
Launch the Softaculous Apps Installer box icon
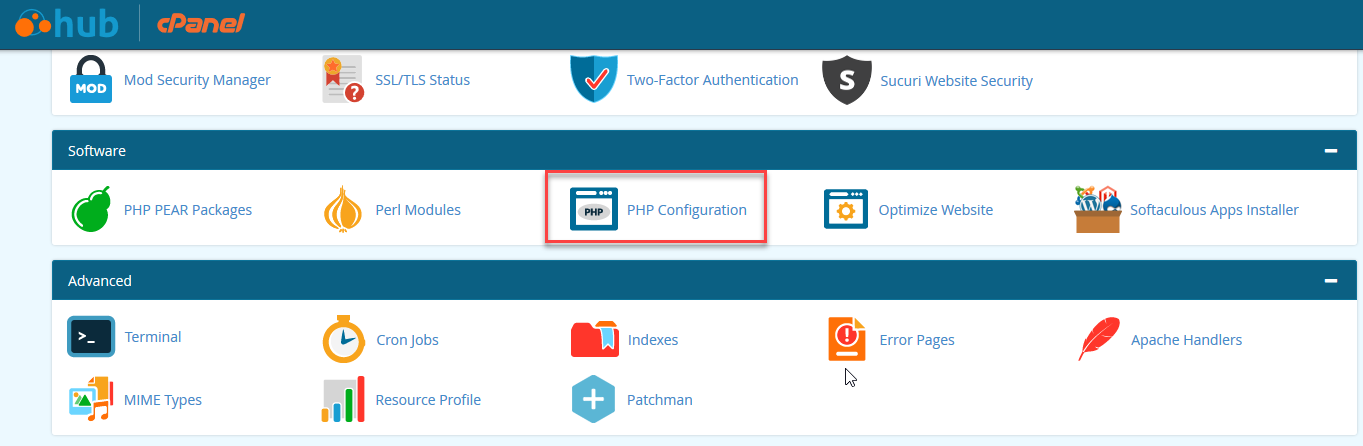tap(1097, 210)
